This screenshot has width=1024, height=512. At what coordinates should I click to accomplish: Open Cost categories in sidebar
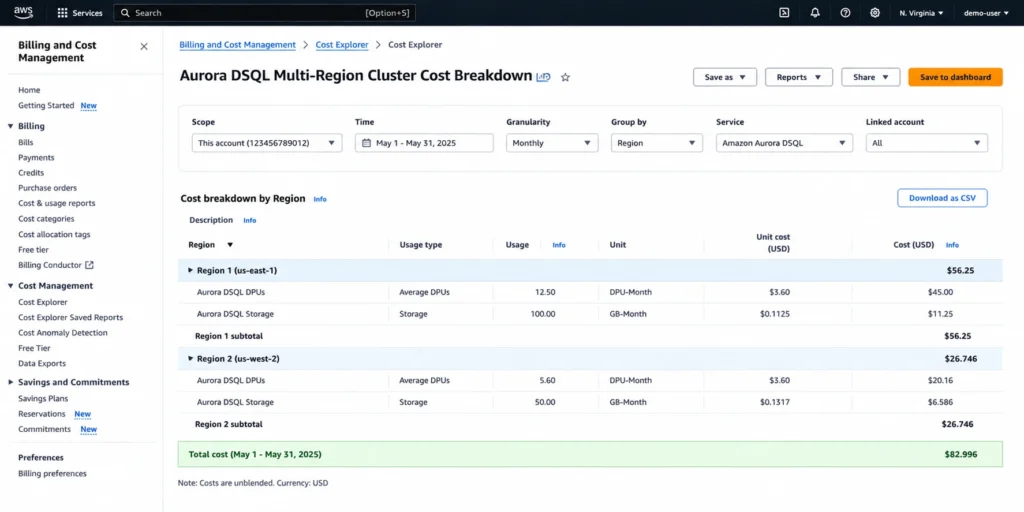(x=46, y=219)
